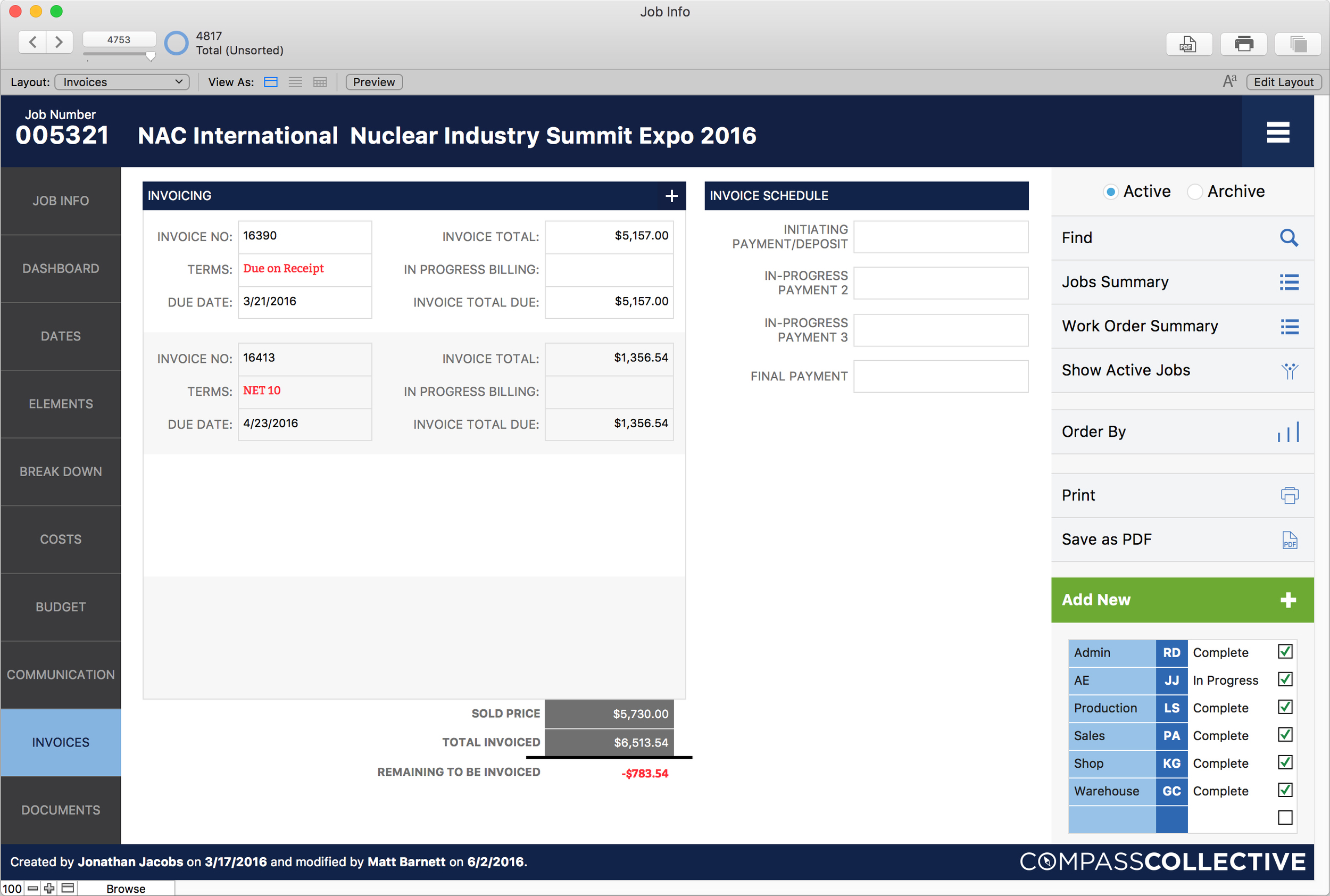This screenshot has height=896, width=1330.
Task: Click the Initiating Payment/Deposit field
Action: 941,237
